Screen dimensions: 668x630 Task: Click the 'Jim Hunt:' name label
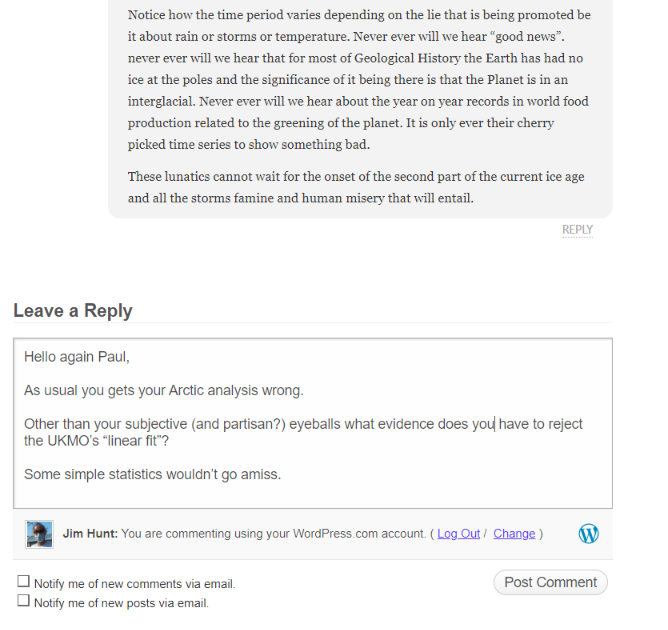pyautogui.click(x=90, y=534)
